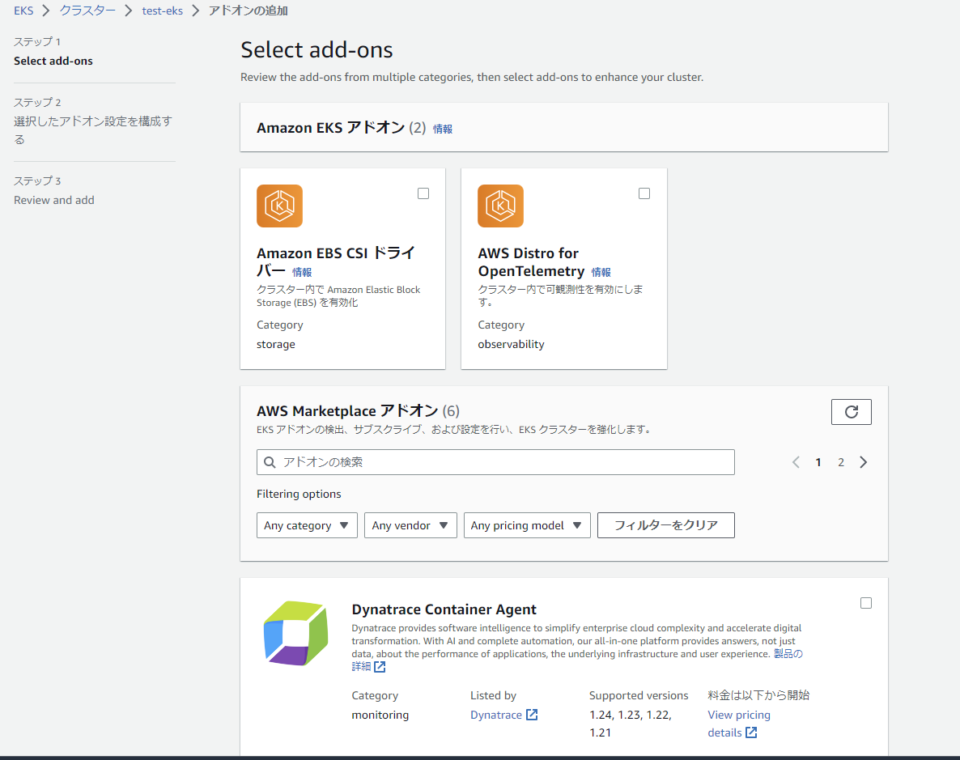The height and width of the screenshot is (760, 960).
Task: Click the アドオンの検索 search field
Action: (495, 462)
